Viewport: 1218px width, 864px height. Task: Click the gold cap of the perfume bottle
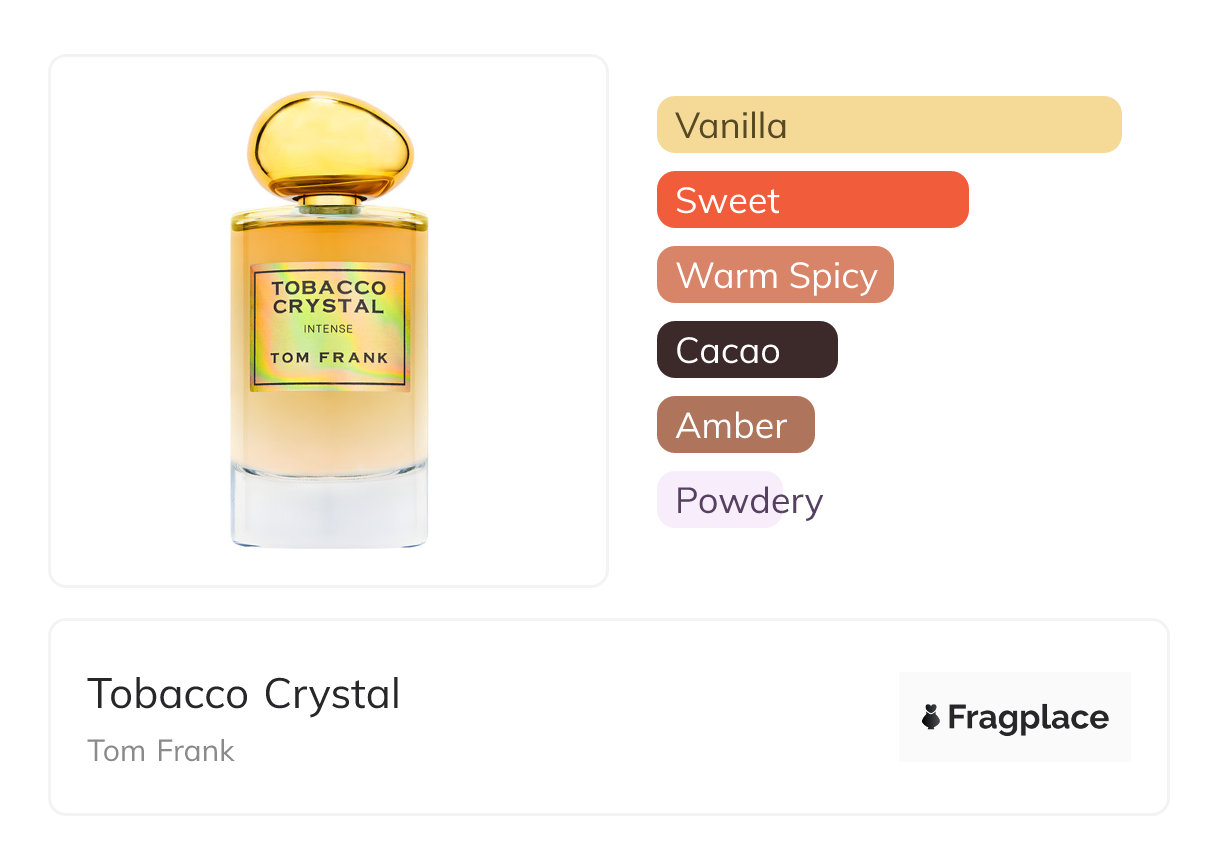(329, 143)
